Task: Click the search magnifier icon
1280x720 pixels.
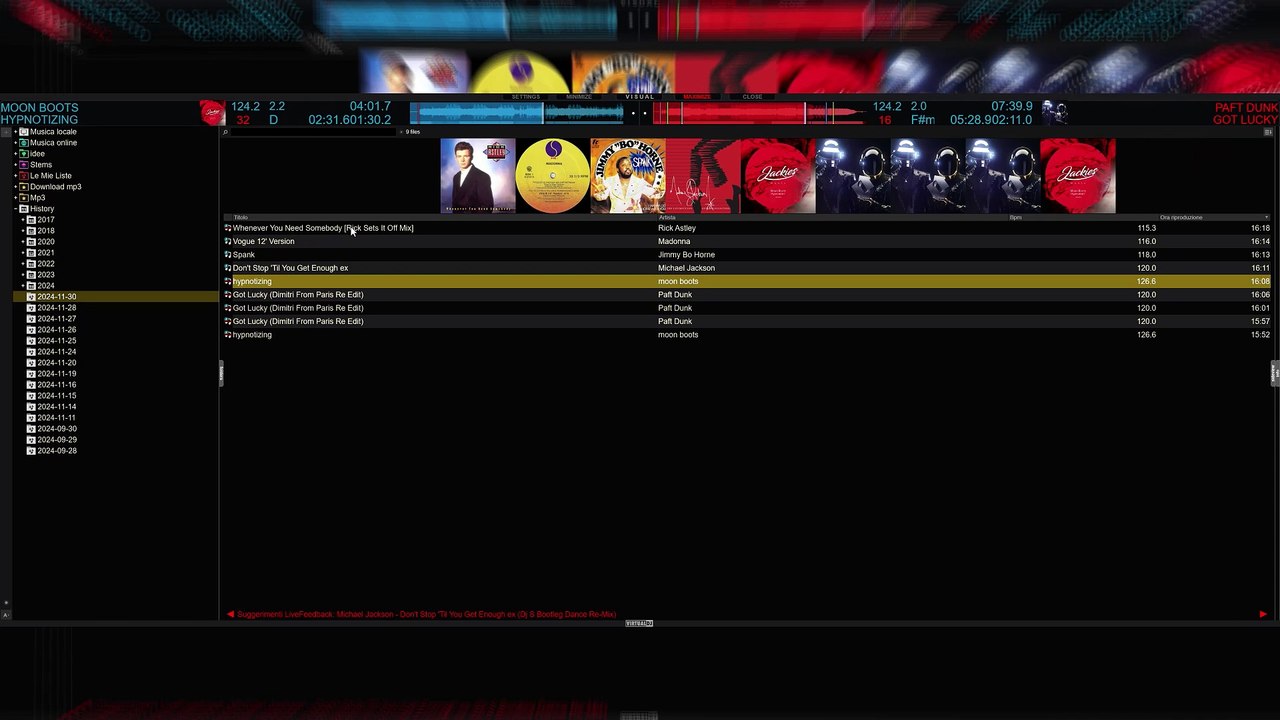Action: click(x=226, y=132)
